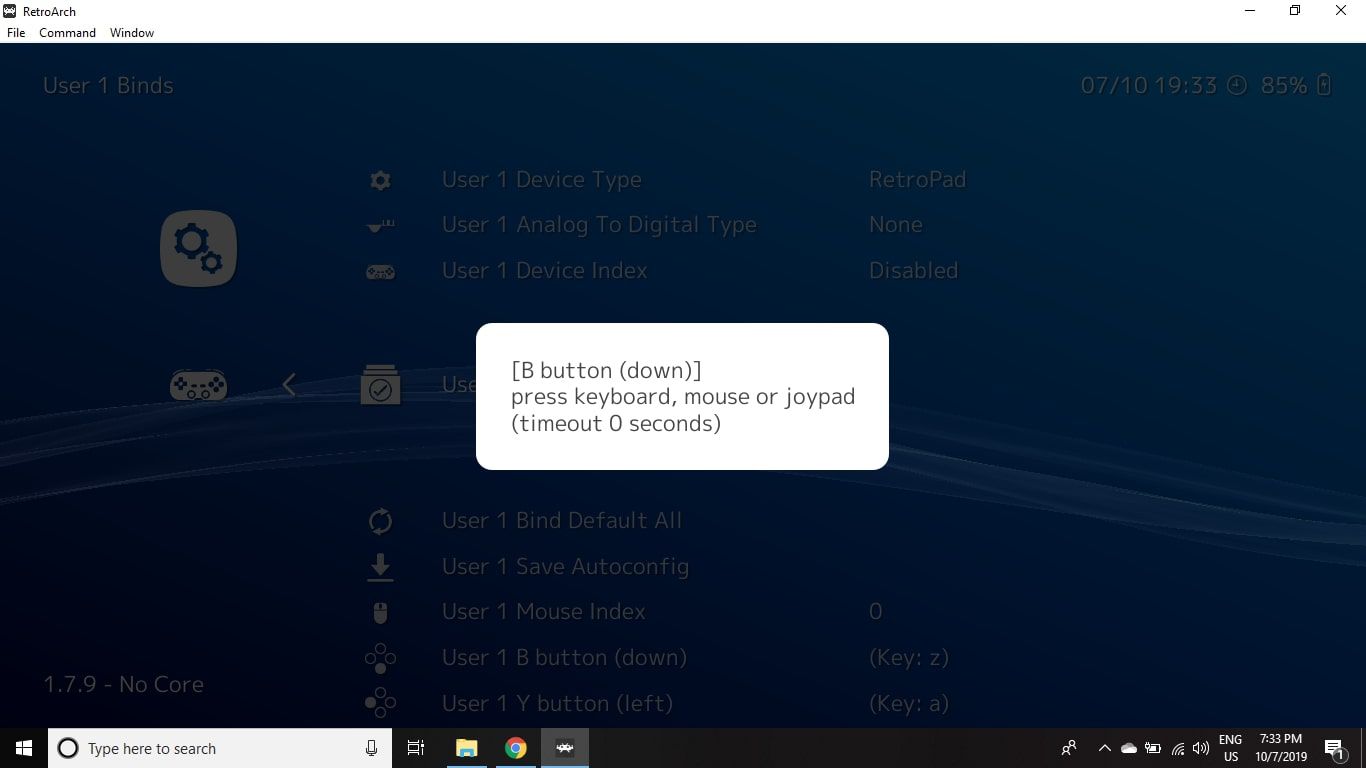Open the Windows Start menu
This screenshot has height=768, width=1366.
coord(24,748)
